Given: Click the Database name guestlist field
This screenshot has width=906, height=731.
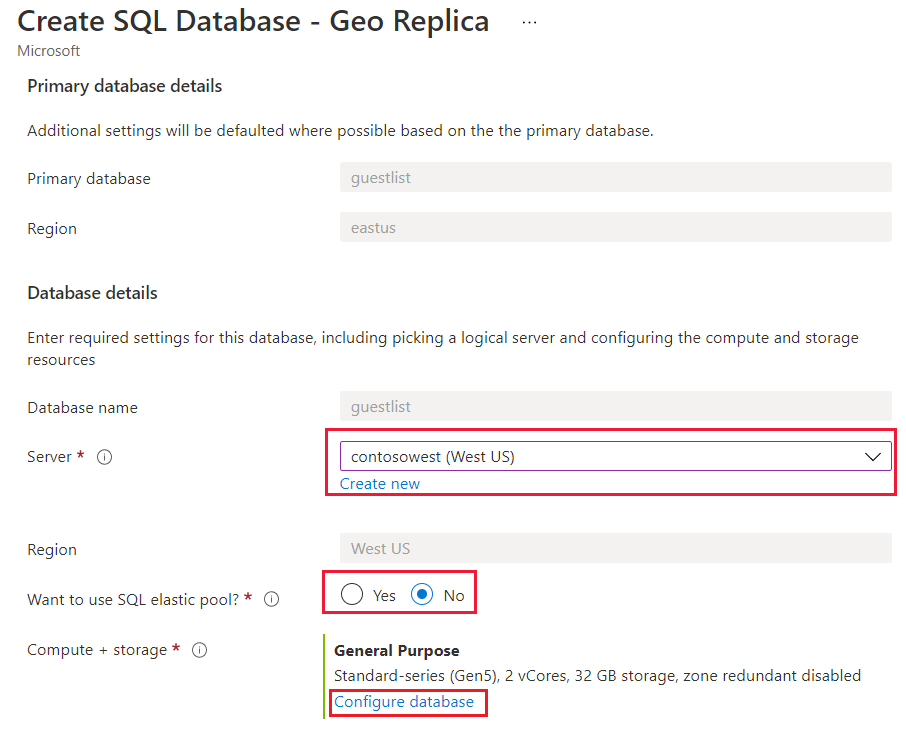Looking at the screenshot, I should [615, 407].
